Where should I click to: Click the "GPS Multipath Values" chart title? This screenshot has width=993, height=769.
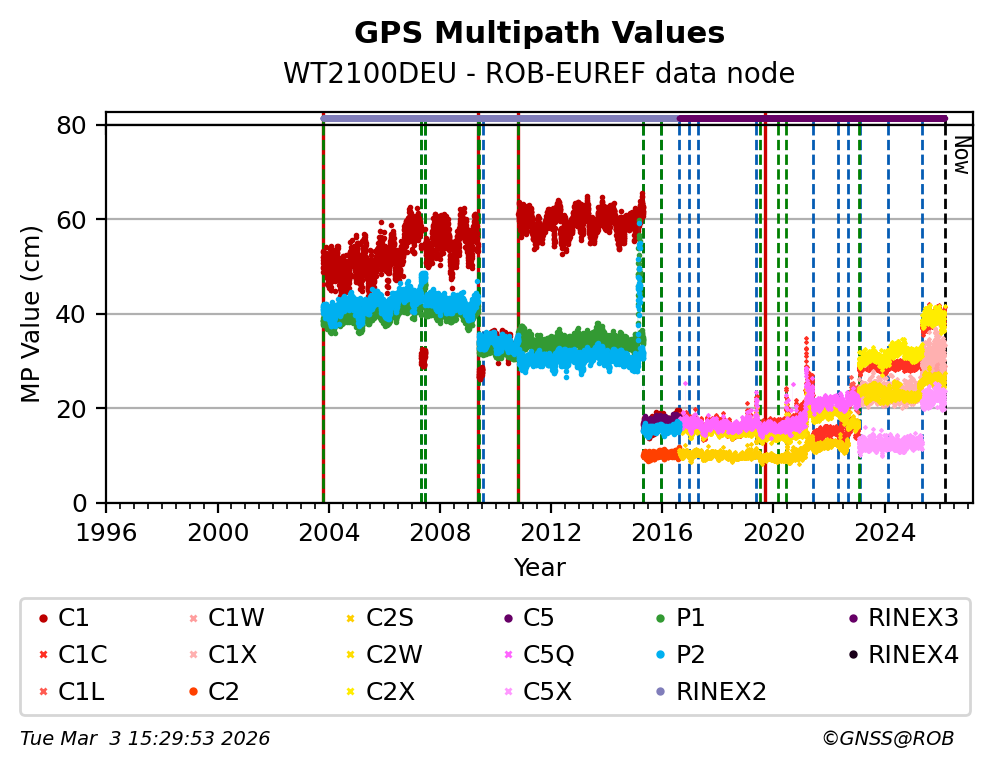[x=539, y=33]
